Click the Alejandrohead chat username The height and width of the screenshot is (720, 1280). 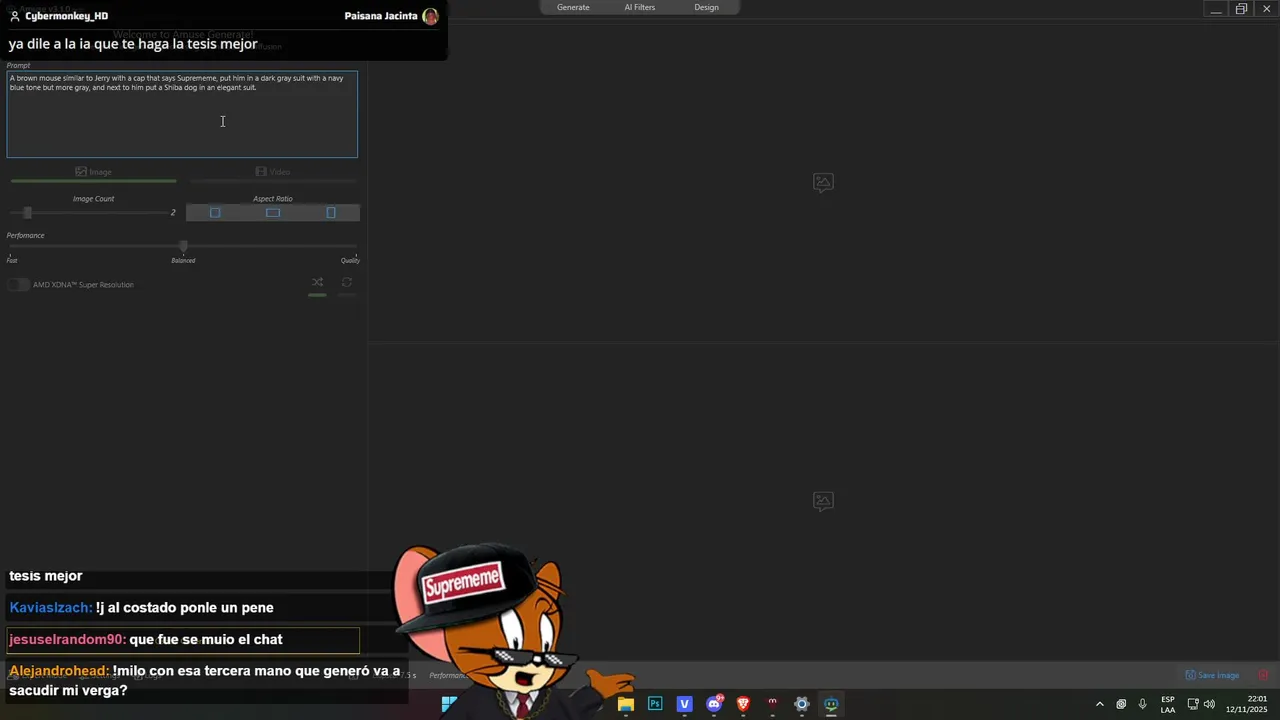click(59, 671)
